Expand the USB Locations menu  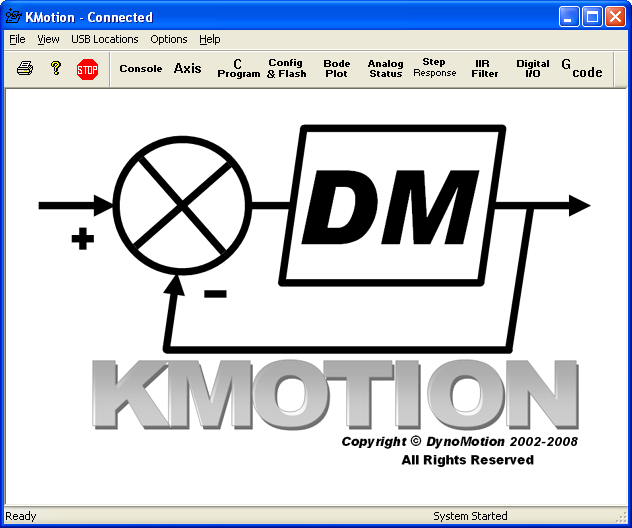click(x=104, y=39)
